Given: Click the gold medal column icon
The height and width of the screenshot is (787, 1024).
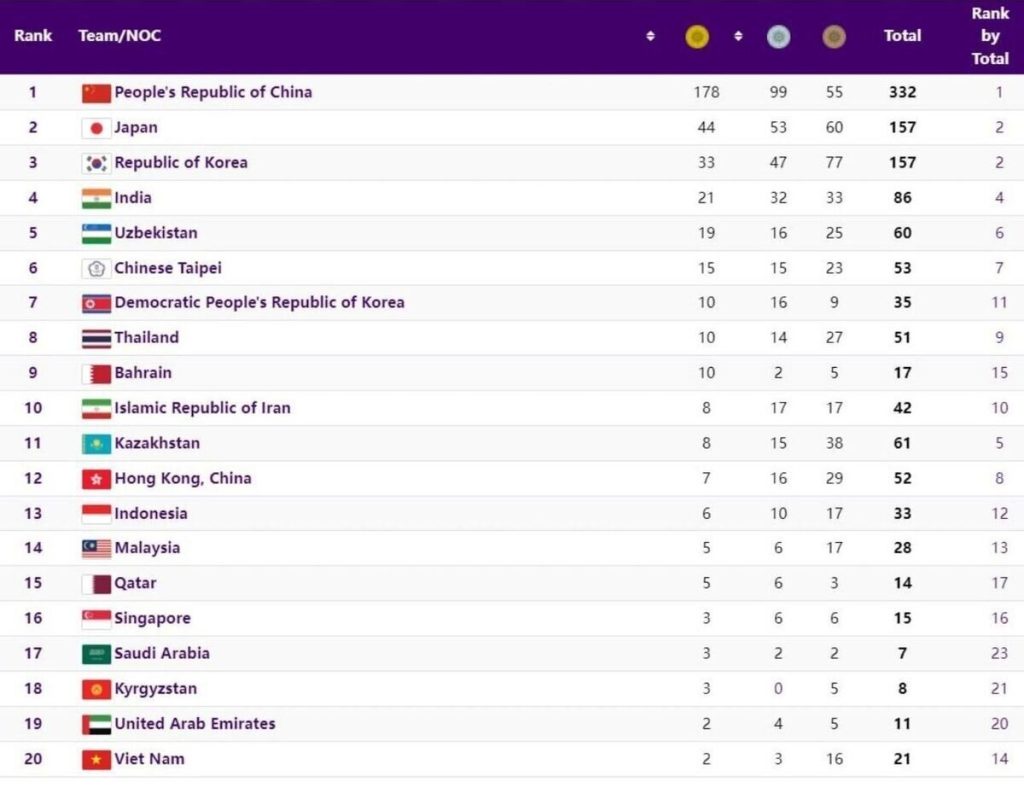Looking at the screenshot, I should 697,36.
